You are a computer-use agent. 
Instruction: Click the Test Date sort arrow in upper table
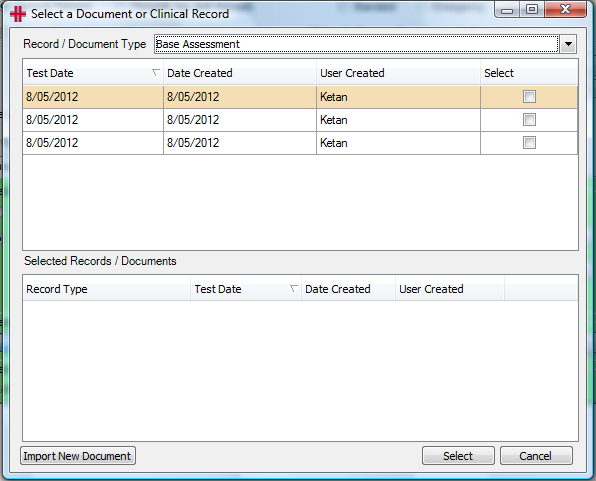pyautogui.click(x=155, y=72)
